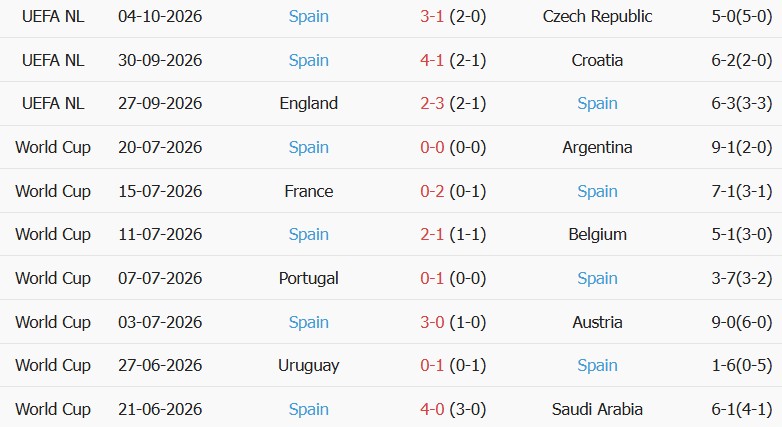Open the Spain link in the 04-10-2026 row
Screen dimensions: 782x427
308,16
